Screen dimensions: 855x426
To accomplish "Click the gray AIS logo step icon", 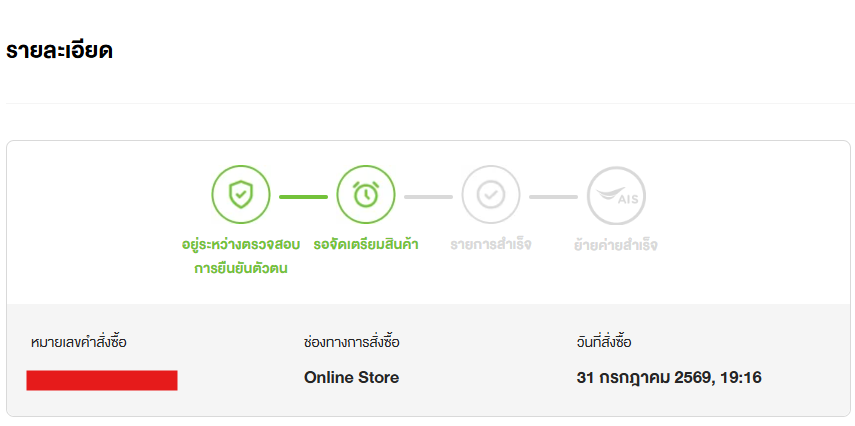I will (x=616, y=195).
